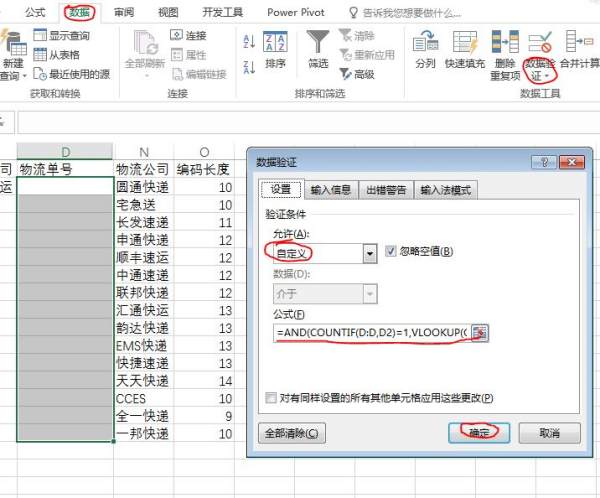Switch to the 审阅 ribbon tab

pyautogui.click(x=124, y=12)
